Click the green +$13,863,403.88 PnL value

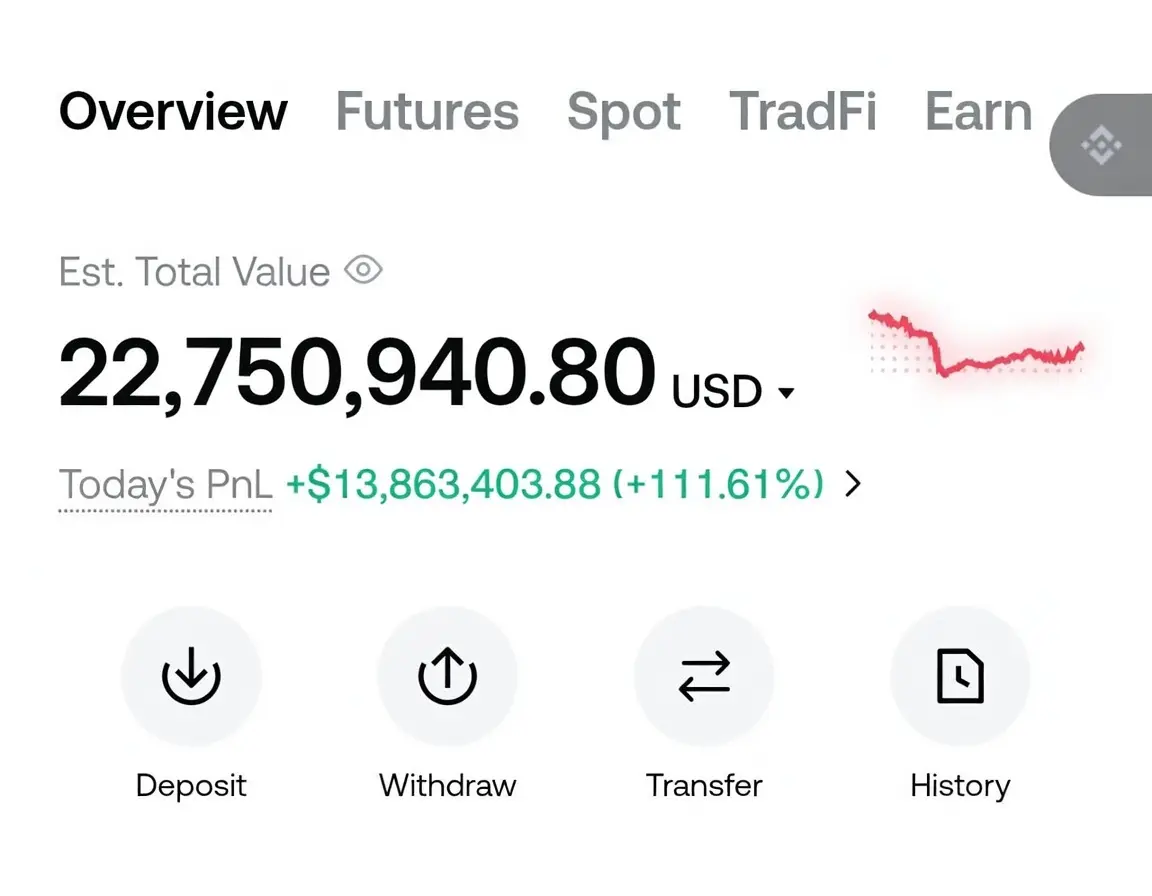pos(443,484)
